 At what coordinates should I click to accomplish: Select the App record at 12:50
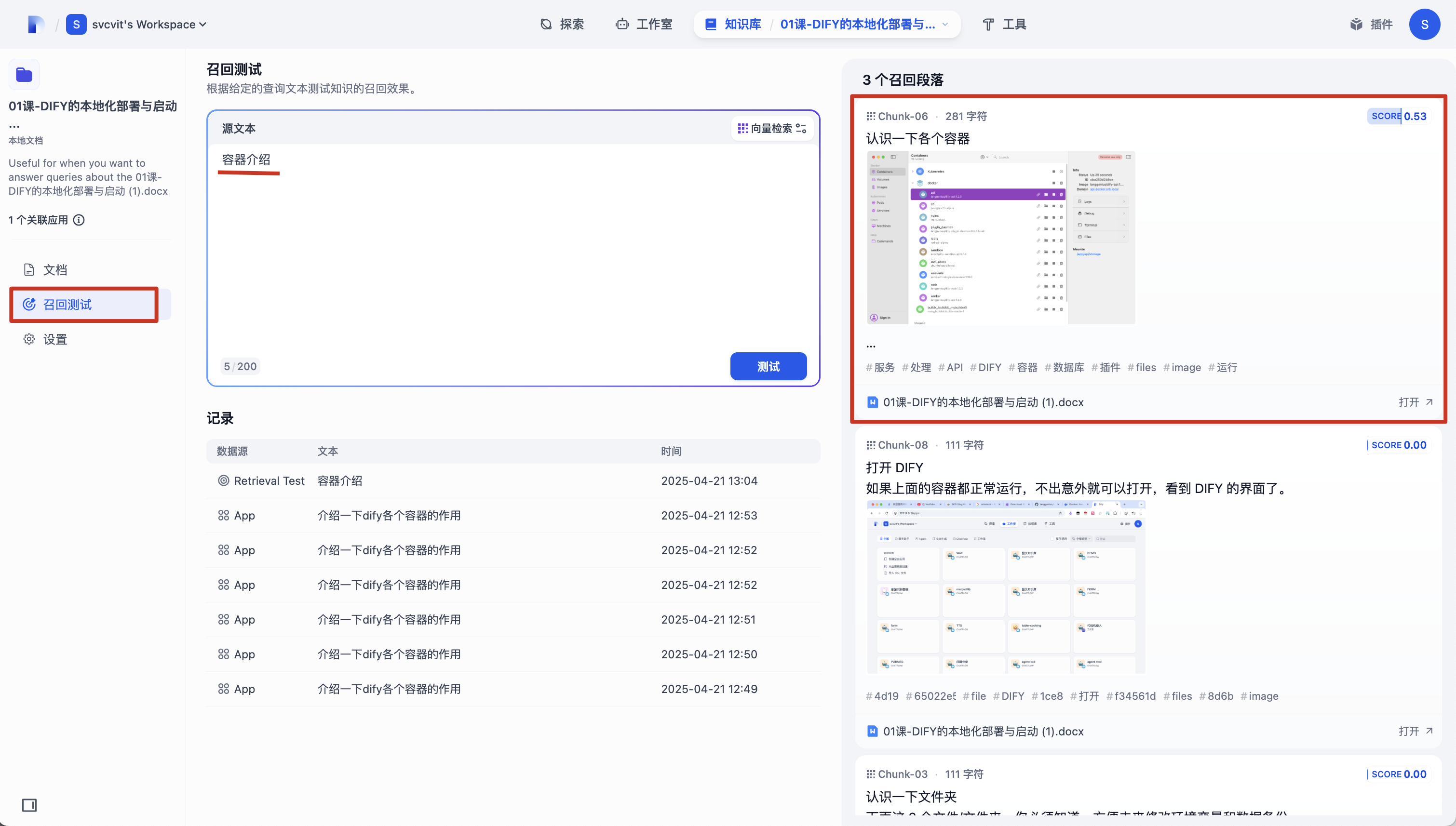pyautogui.click(x=513, y=654)
